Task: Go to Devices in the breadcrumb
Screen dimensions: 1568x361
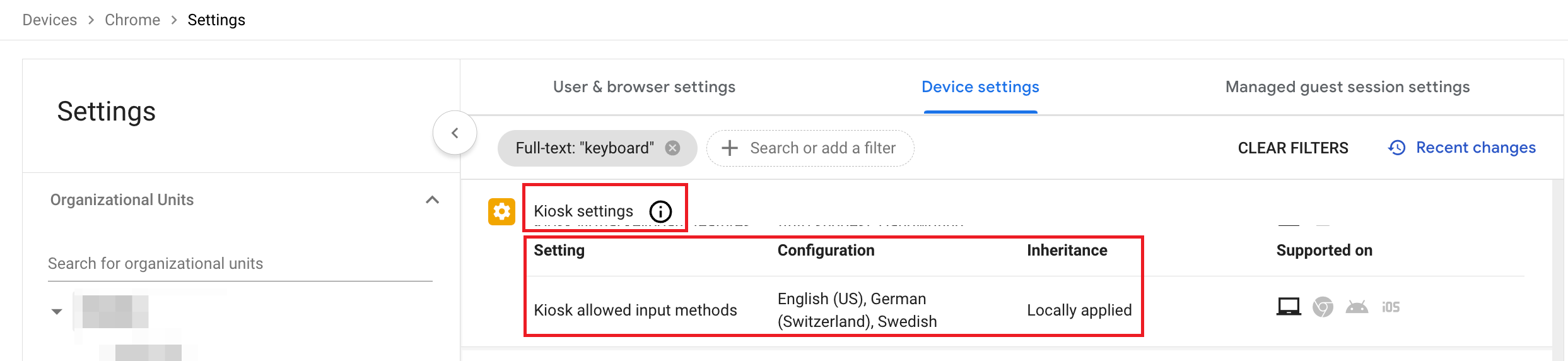Action: point(50,20)
